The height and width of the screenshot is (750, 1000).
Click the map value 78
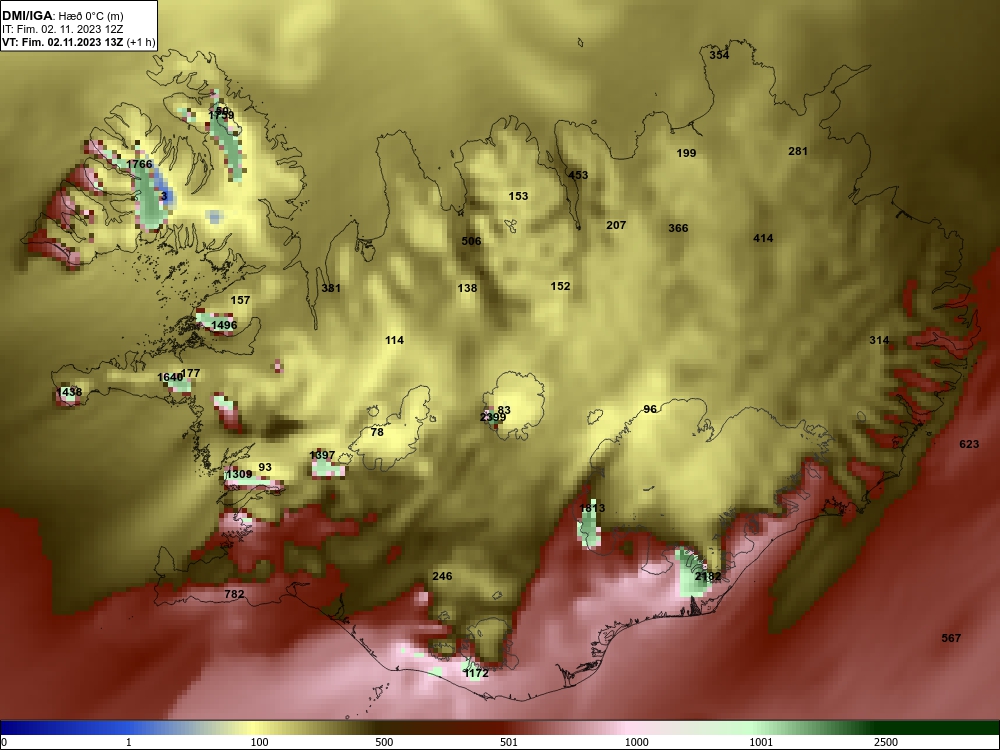point(377,432)
